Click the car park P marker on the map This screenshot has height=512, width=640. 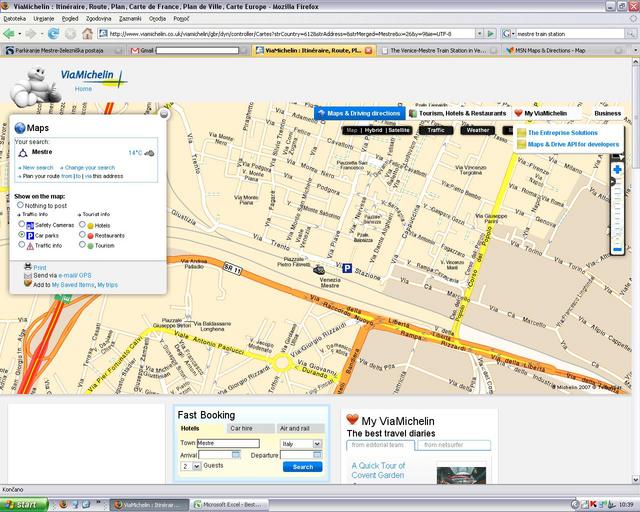pos(347,268)
